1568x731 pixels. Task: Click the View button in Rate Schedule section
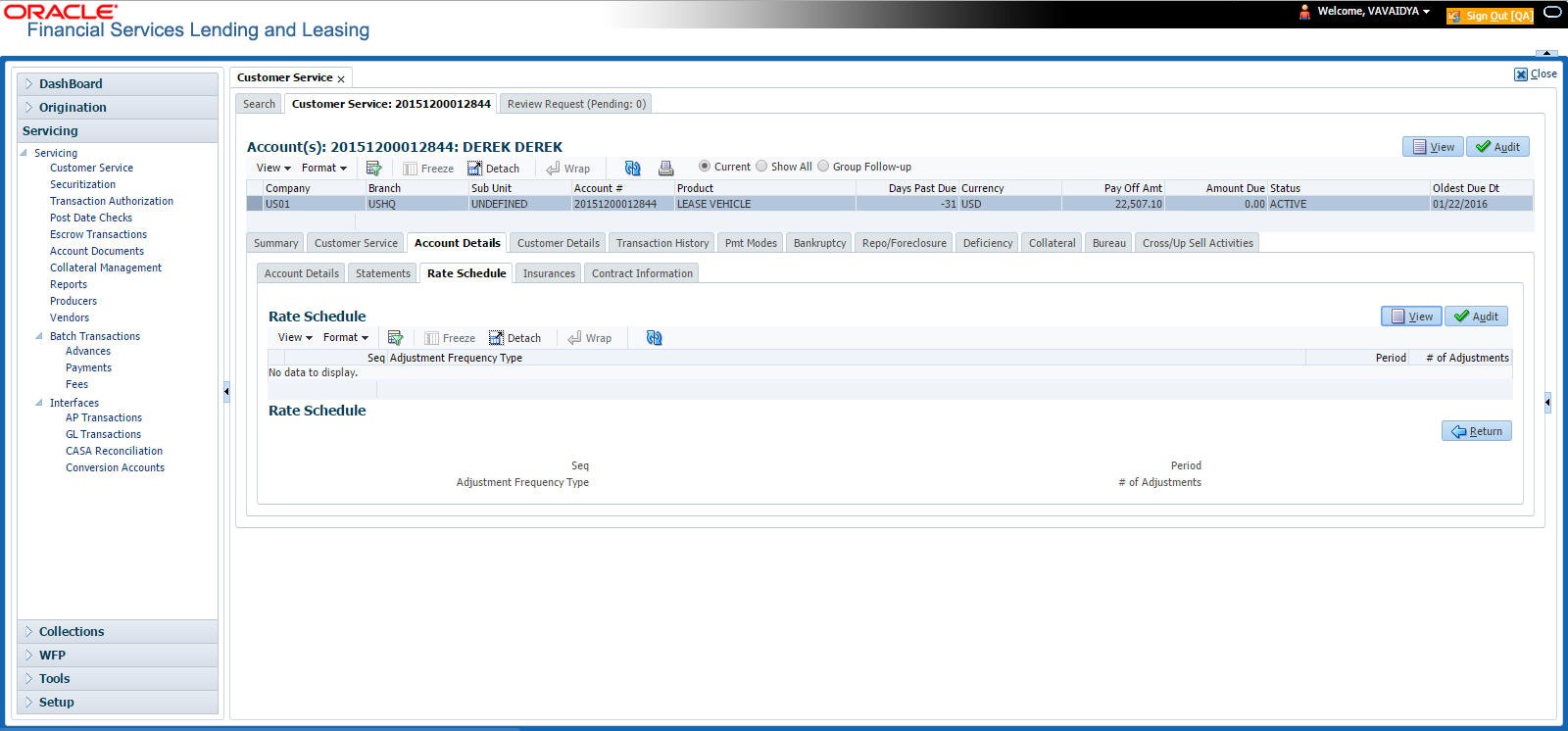coord(1411,317)
